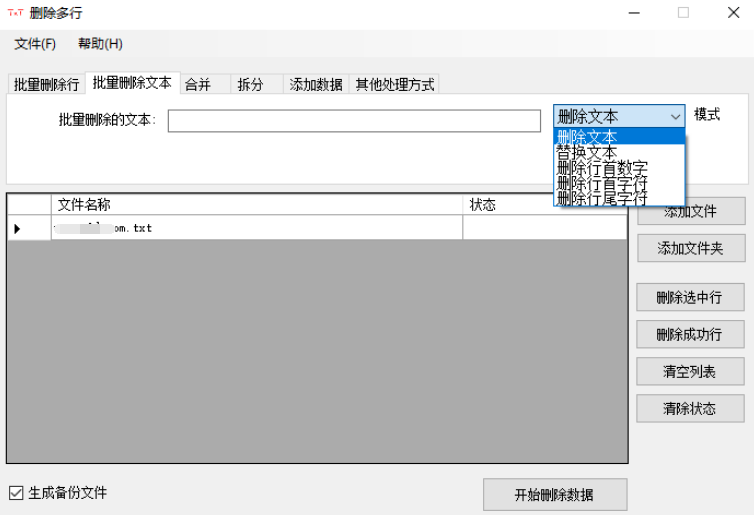The image size is (754, 515).
Task: Switch to the 合并 tab
Action: tap(205, 84)
